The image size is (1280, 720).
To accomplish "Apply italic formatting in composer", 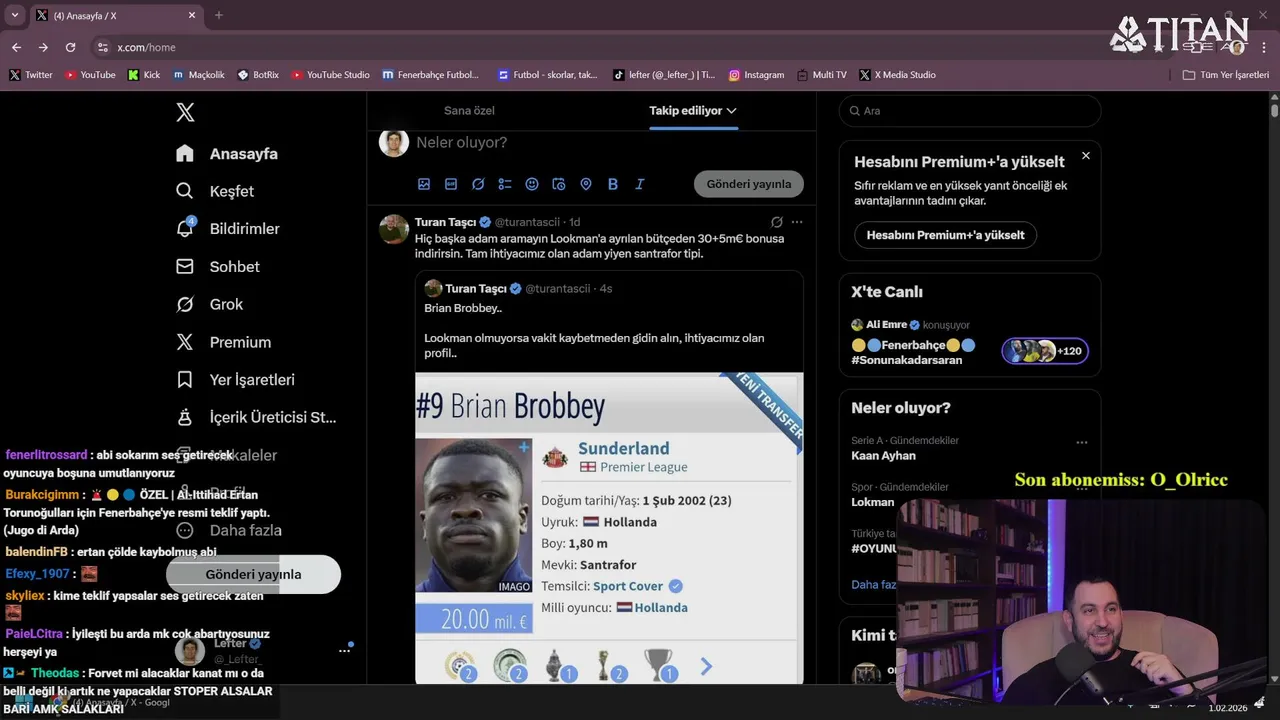I will click(640, 184).
